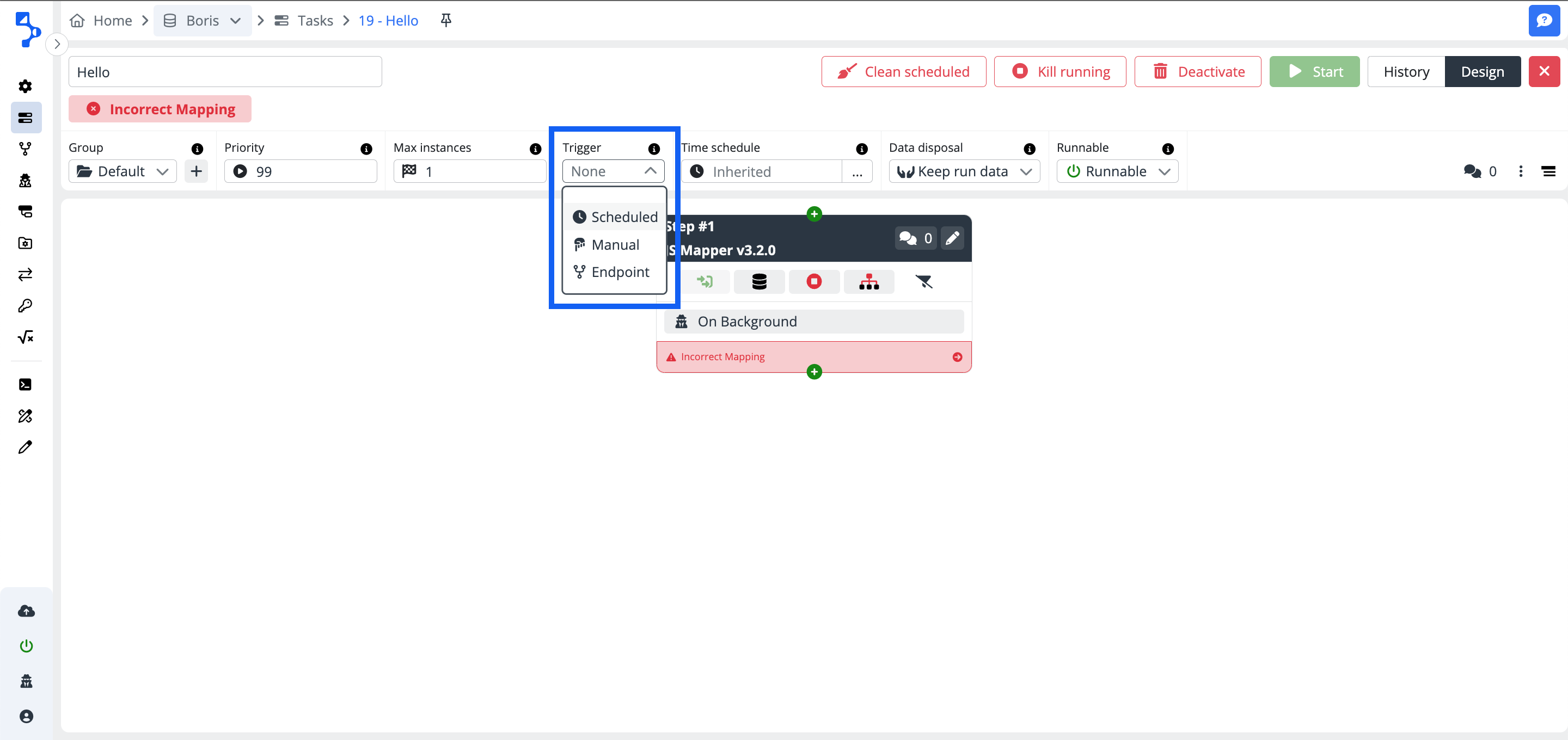This screenshot has height=740, width=1568.
Task: Select Scheduled from Trigger menu
Action: point(615,217)
